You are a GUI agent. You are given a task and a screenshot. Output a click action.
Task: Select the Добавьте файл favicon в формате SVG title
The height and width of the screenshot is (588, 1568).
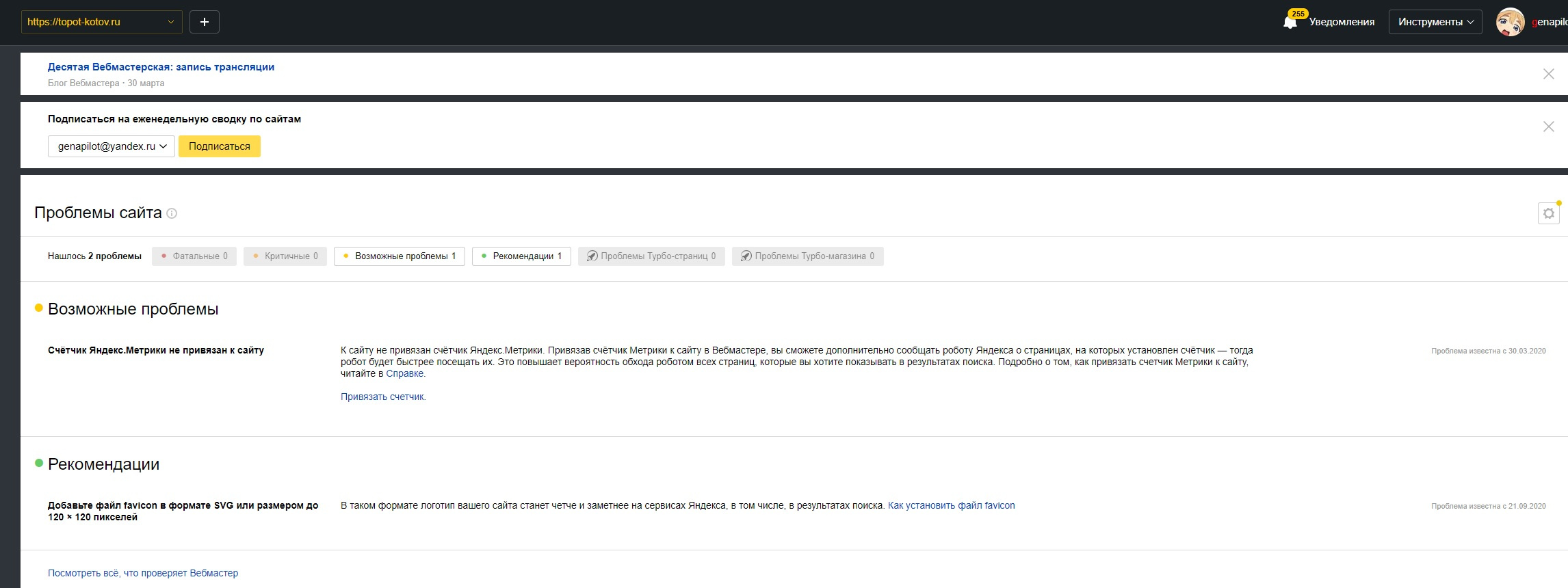pyautogui.click(x=183, y=511)
